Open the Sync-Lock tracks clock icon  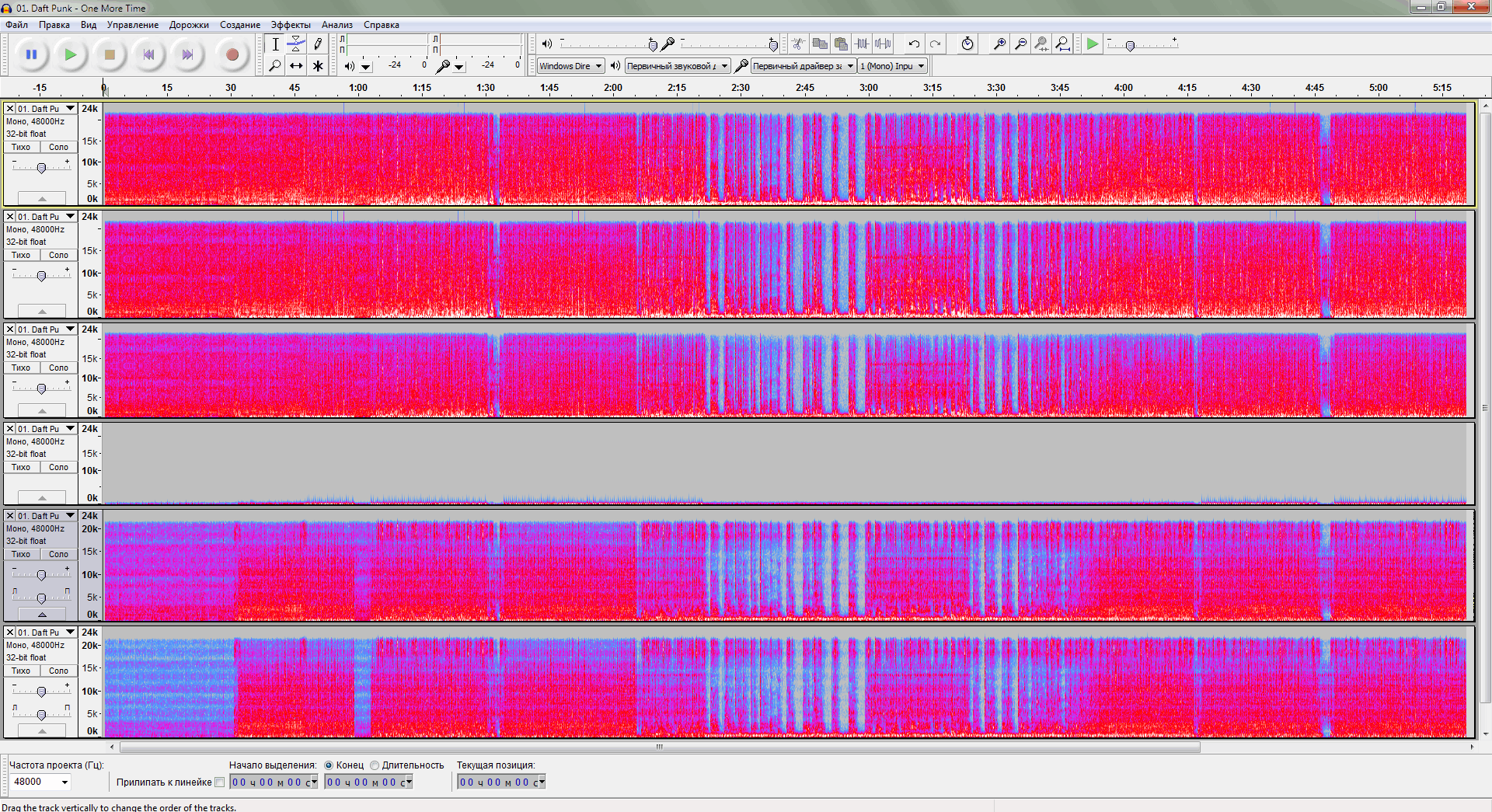967,44
